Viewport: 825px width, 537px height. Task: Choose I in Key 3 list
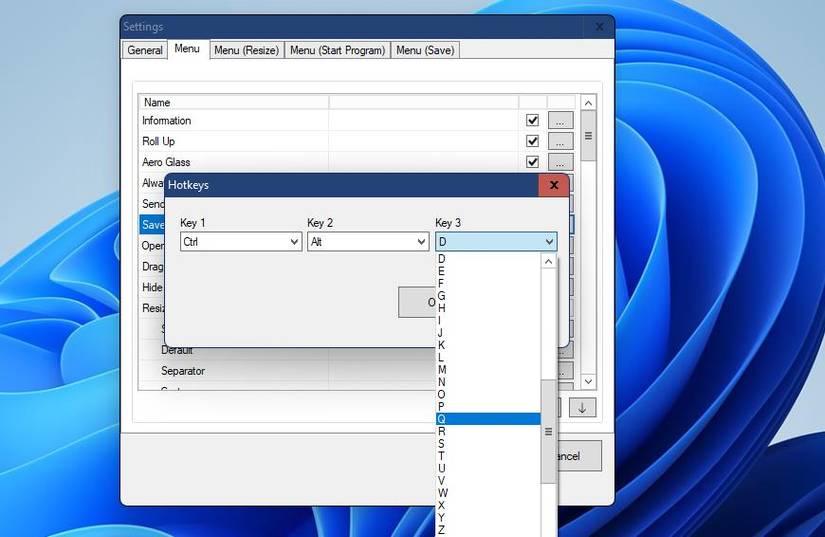(489, 320)
